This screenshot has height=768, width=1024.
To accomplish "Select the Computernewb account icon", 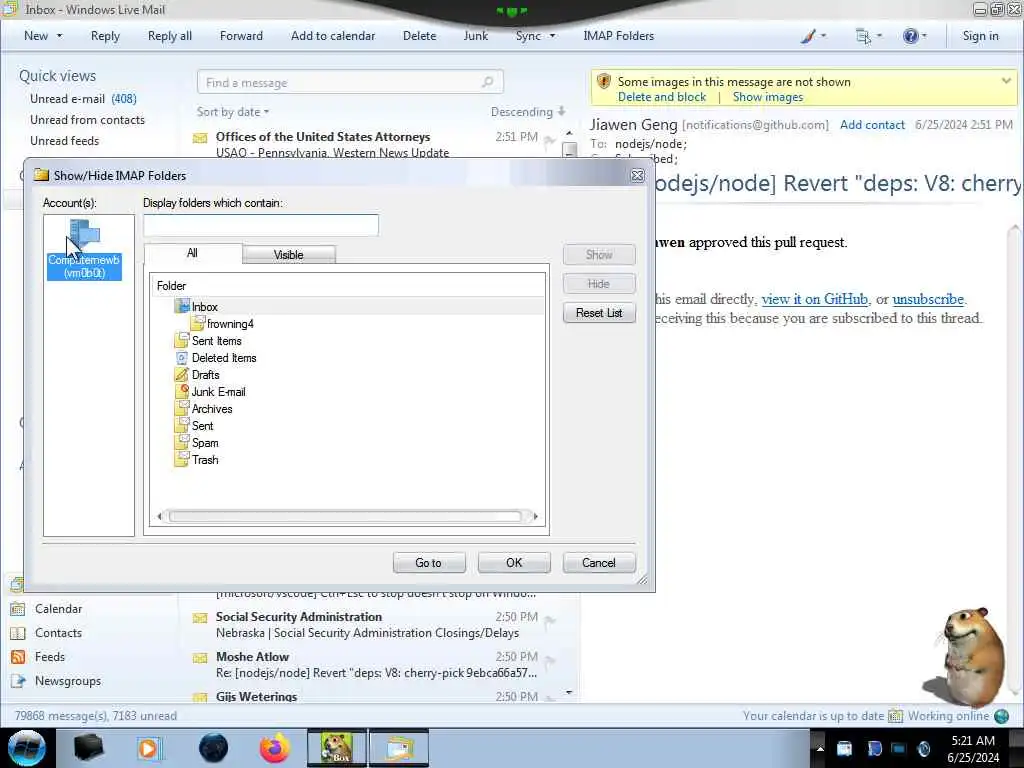I will tap(84, 249).
